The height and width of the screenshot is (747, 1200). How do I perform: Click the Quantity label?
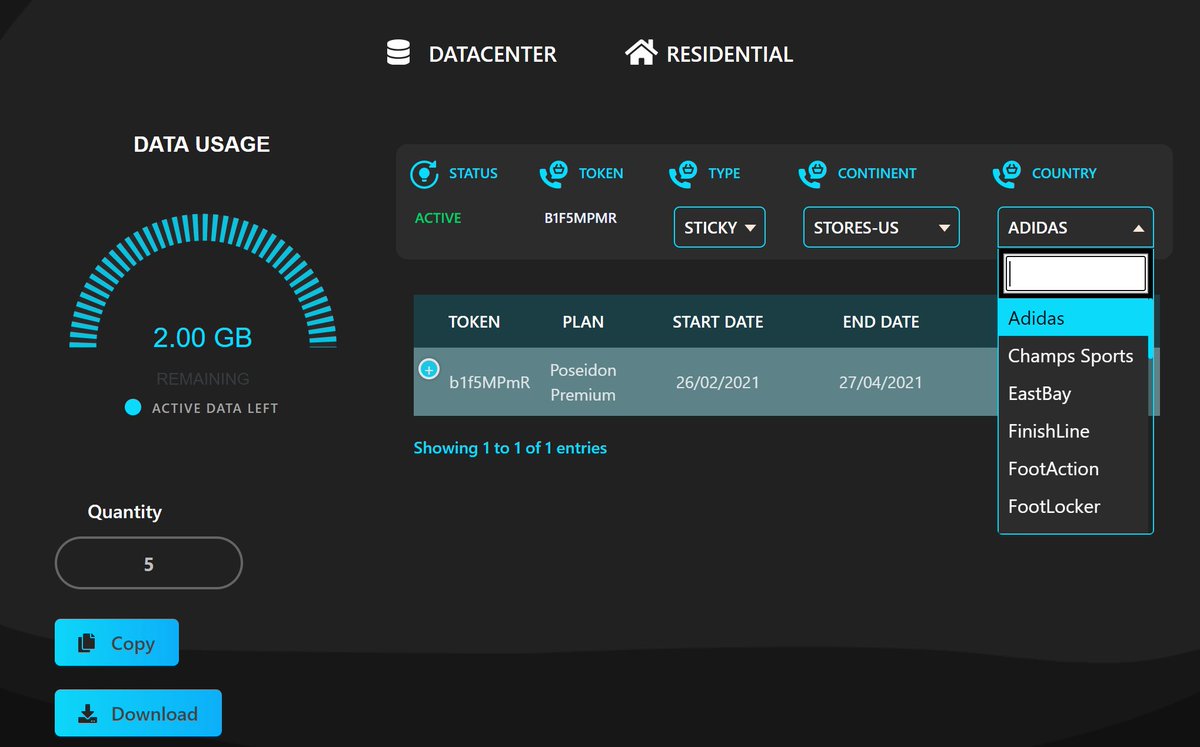click(x=124, y=512)
